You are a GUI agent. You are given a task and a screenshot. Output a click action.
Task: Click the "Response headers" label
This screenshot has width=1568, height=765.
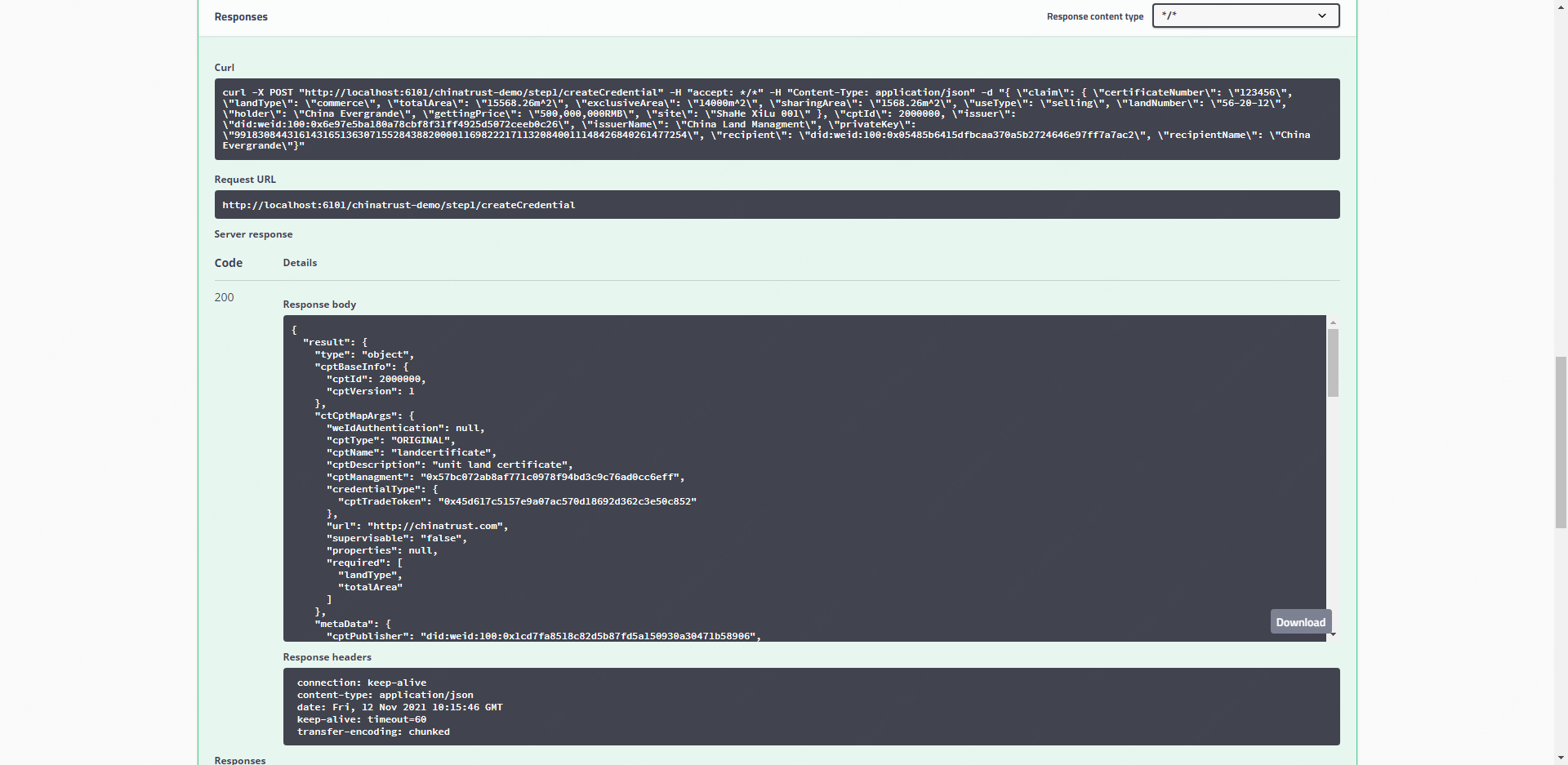pos(327,657)
